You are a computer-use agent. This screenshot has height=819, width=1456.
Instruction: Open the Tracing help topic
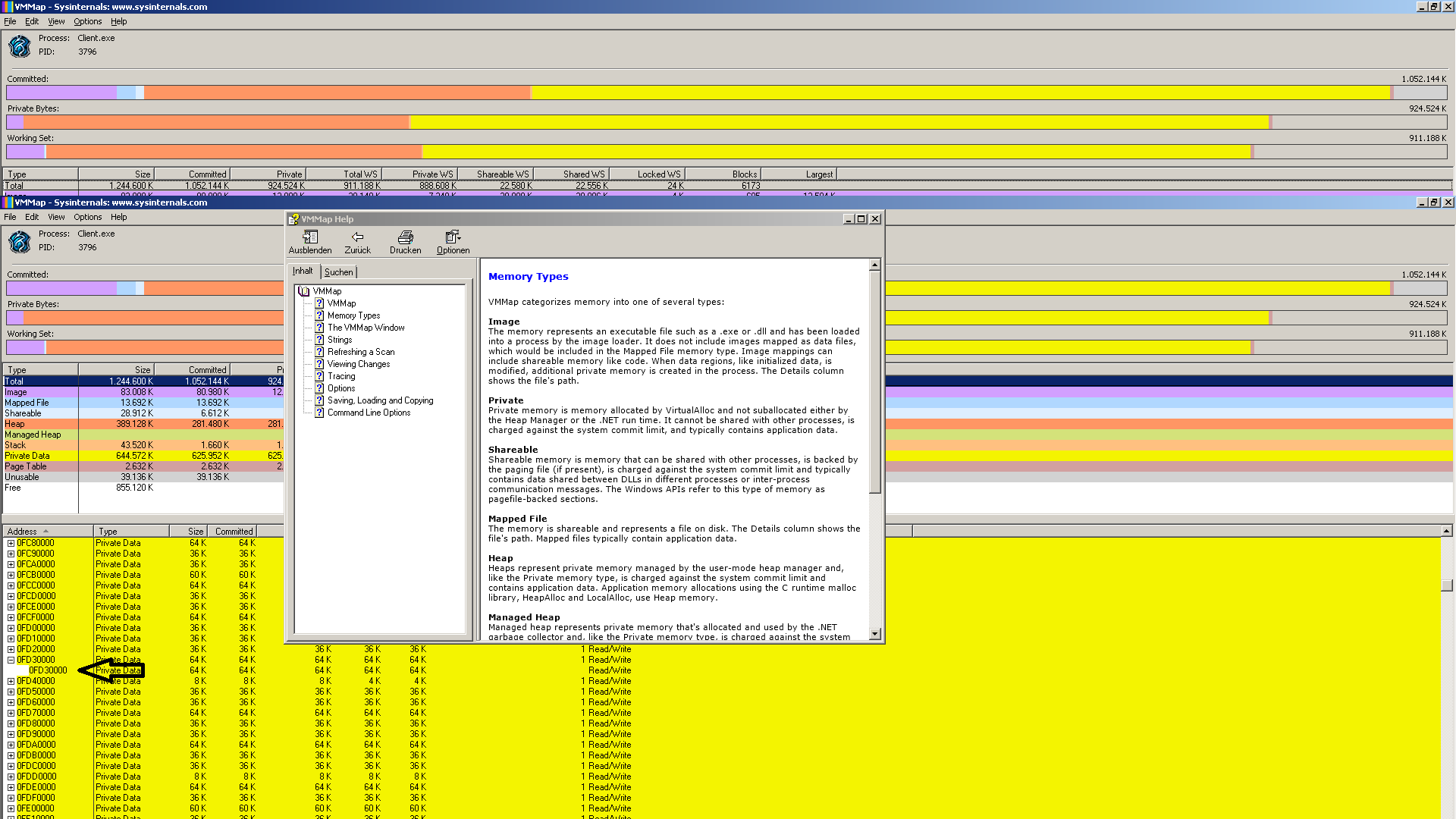(340, 376)
